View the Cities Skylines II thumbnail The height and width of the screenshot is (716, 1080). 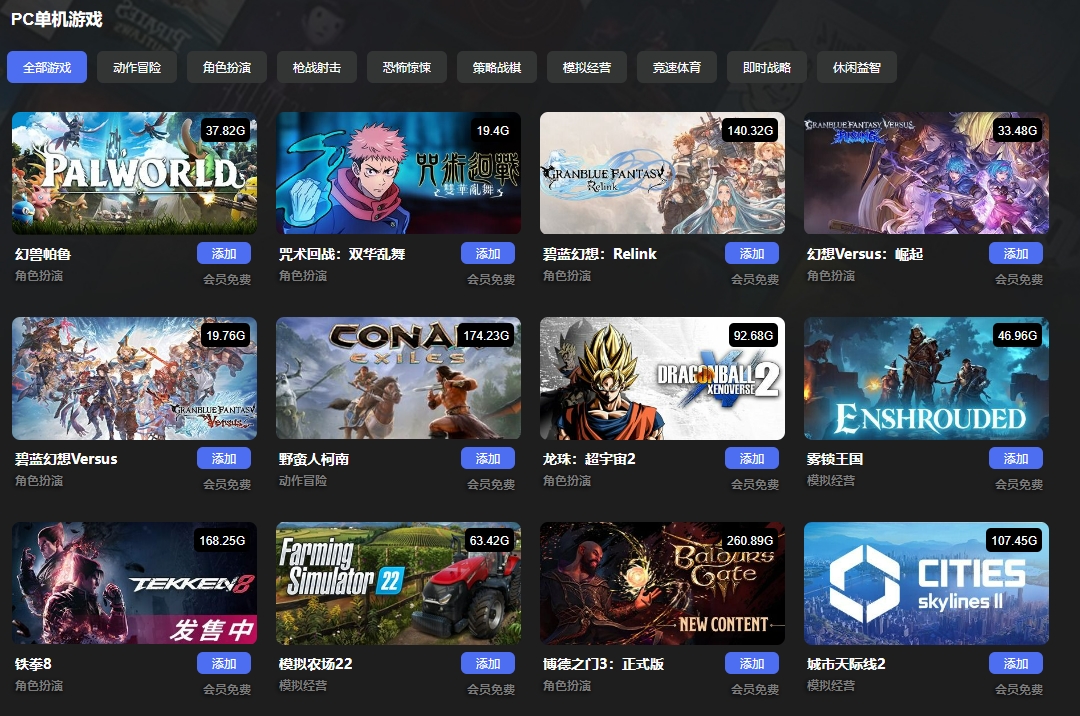click(926, 583)
